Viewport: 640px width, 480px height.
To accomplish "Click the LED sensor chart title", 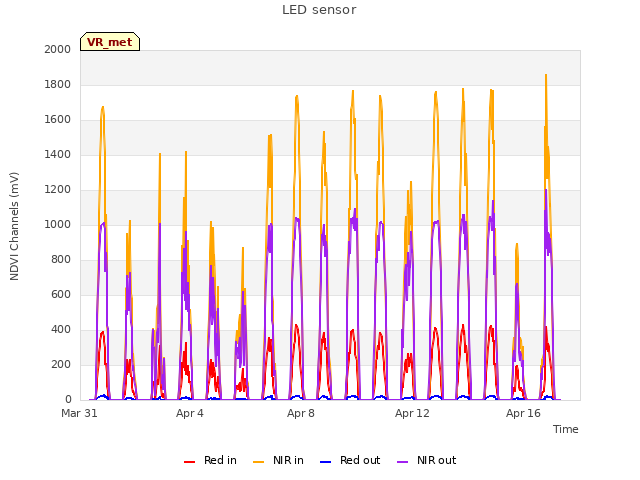I will (319, 10).
